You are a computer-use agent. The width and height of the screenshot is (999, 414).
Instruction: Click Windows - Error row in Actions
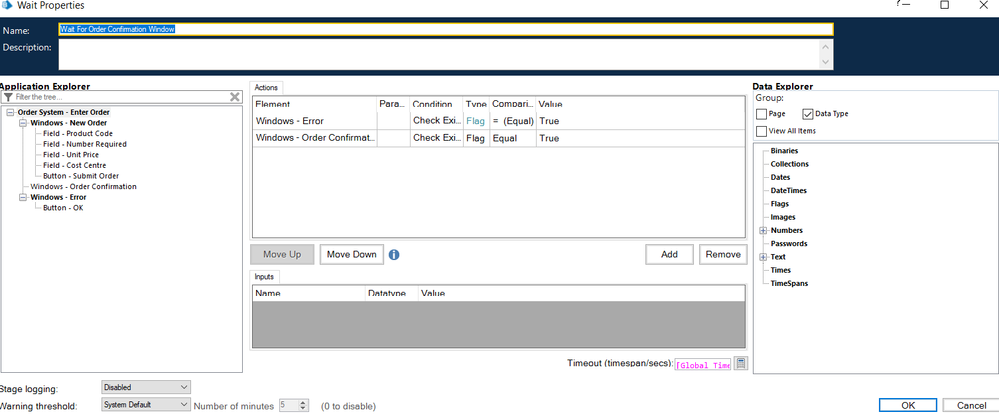498,121
